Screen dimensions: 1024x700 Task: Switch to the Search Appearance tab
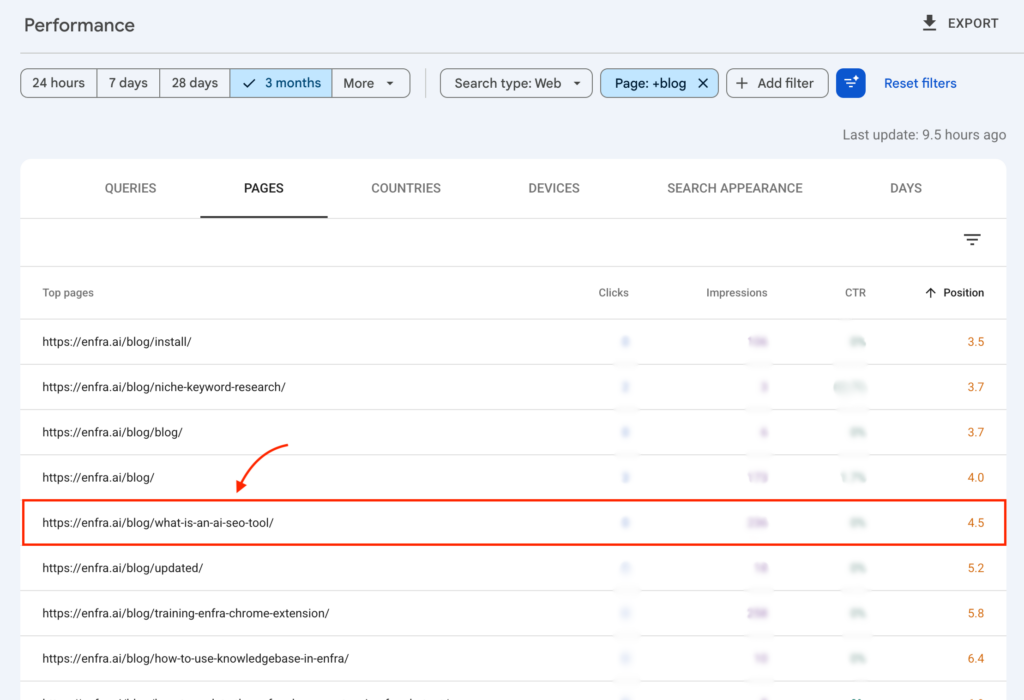735,188
